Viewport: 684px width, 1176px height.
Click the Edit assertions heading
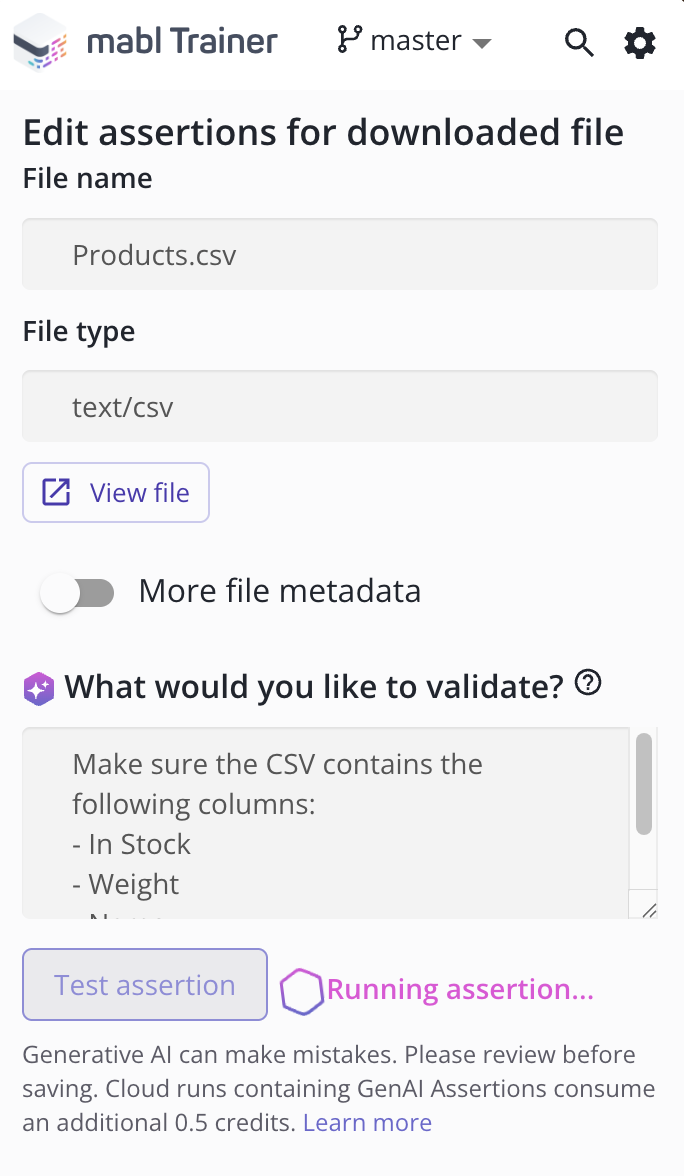[323, 132]
